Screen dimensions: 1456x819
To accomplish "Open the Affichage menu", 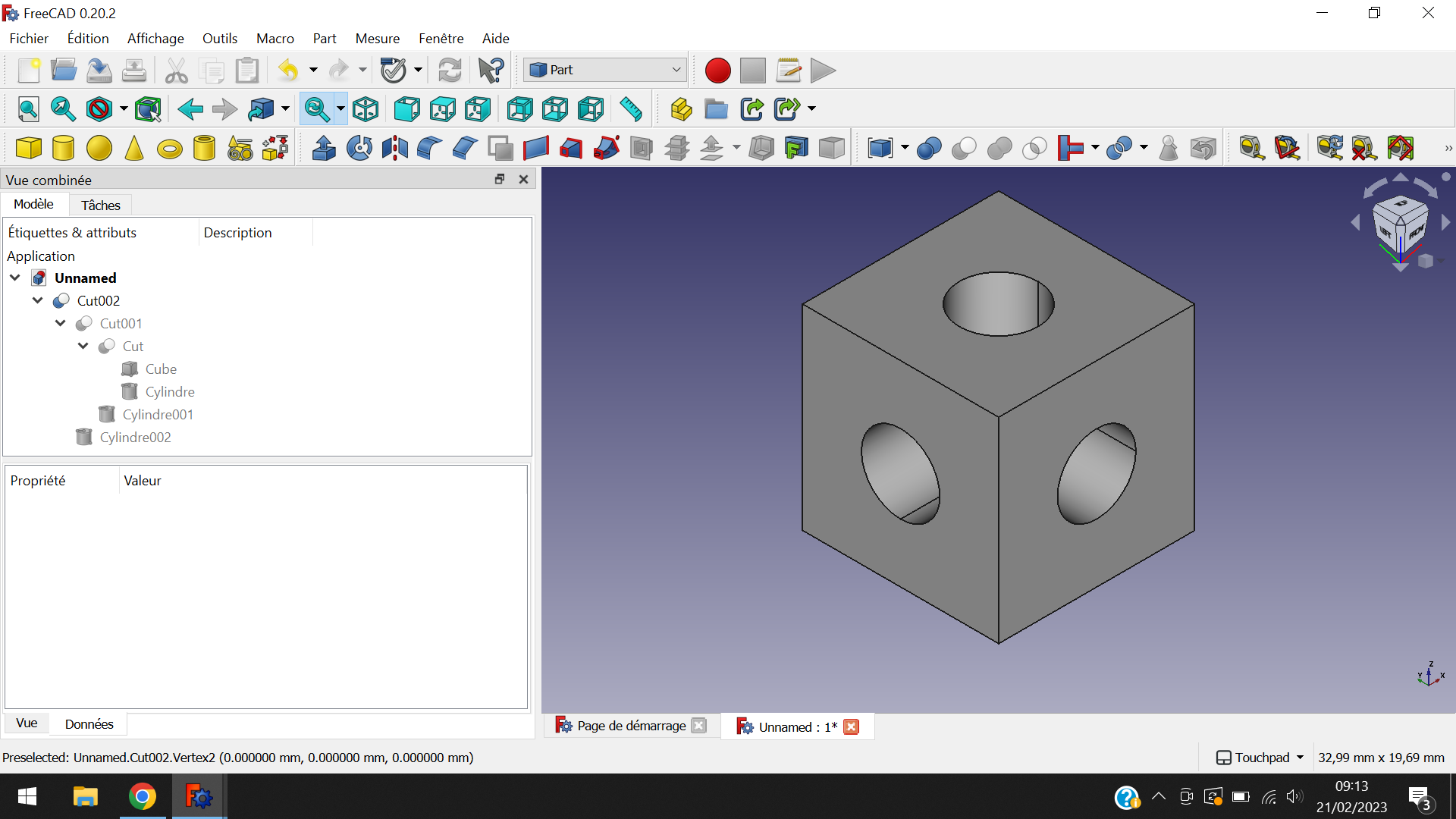I will coord(155,38).
